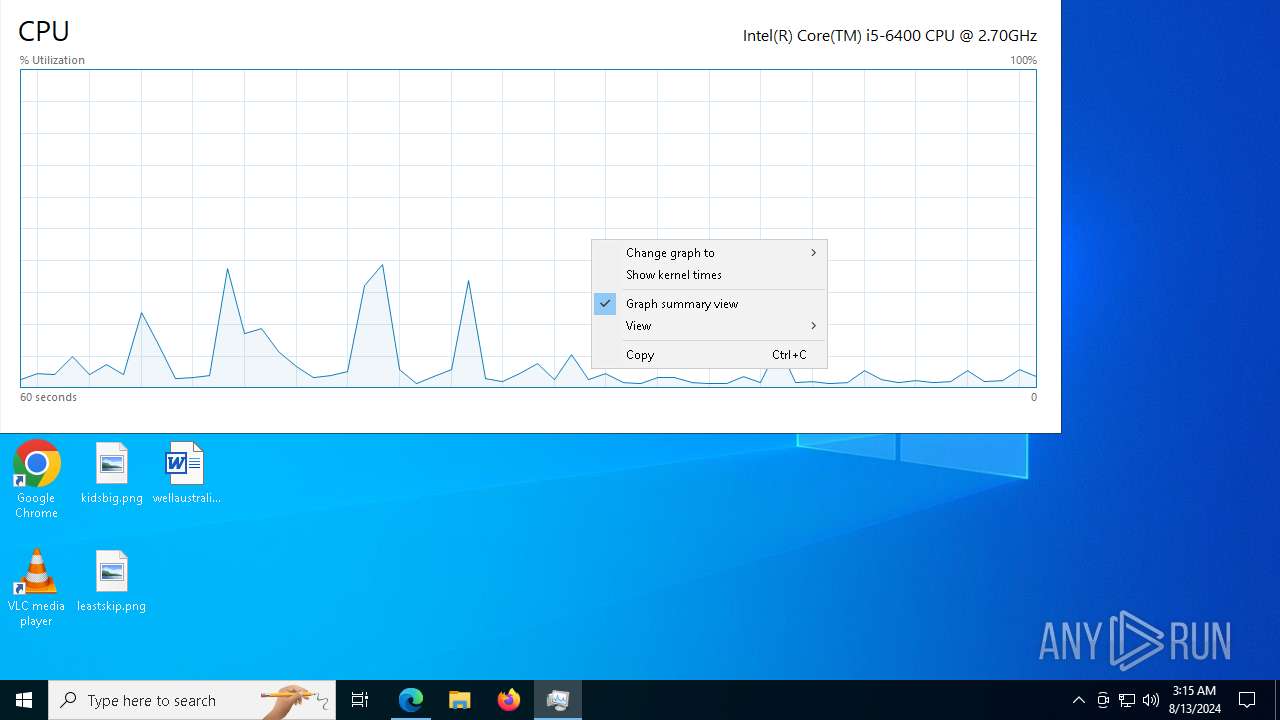Show hidden system tray icons
The image size is (1280, 720).
[x=1078, y=700]
